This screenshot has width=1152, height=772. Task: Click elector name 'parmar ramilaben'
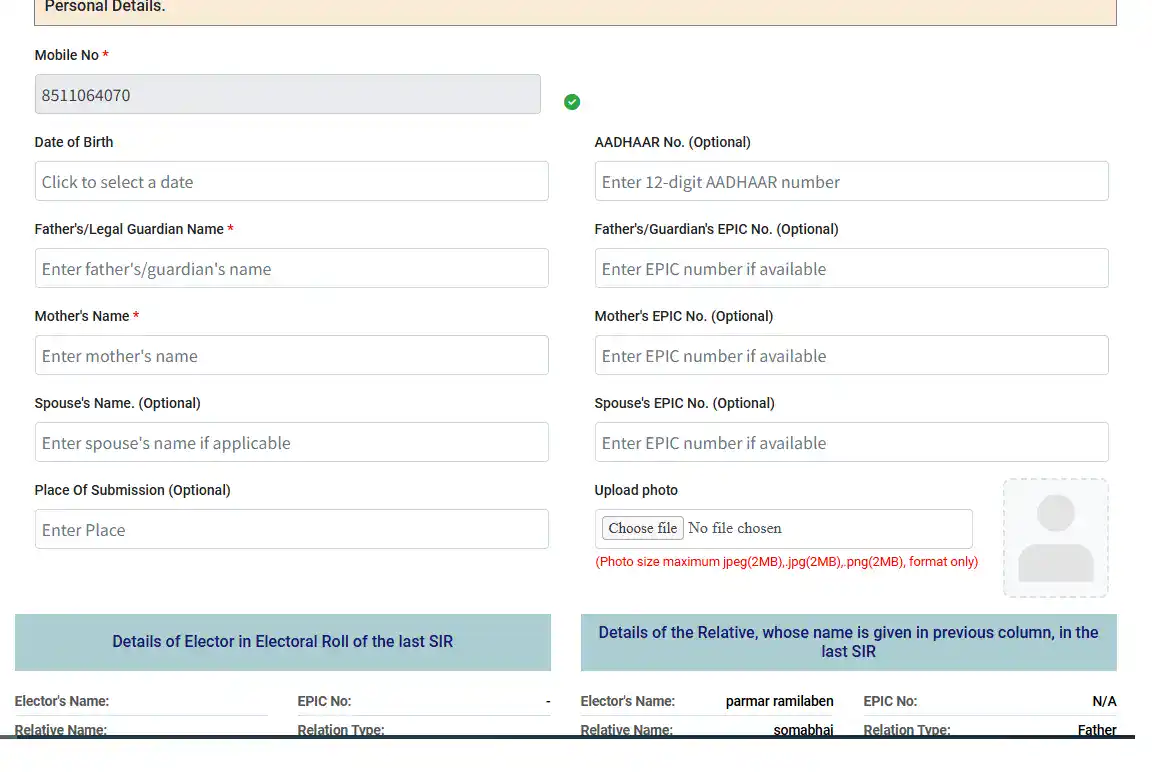pos(779,701)
